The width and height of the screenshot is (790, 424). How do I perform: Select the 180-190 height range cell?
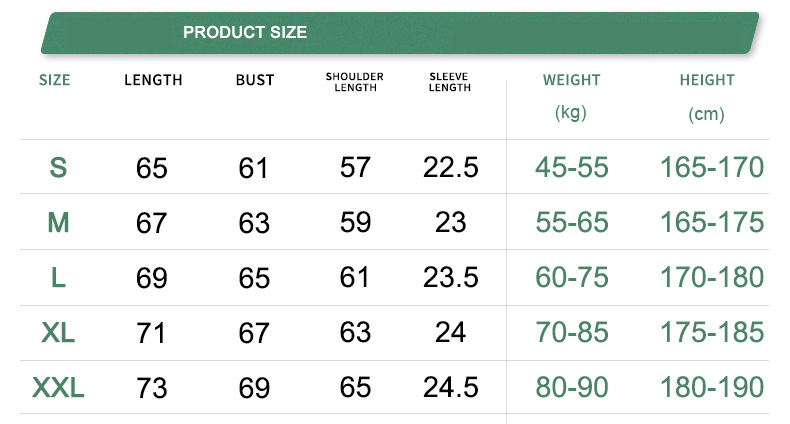click(x=711, y=387)
